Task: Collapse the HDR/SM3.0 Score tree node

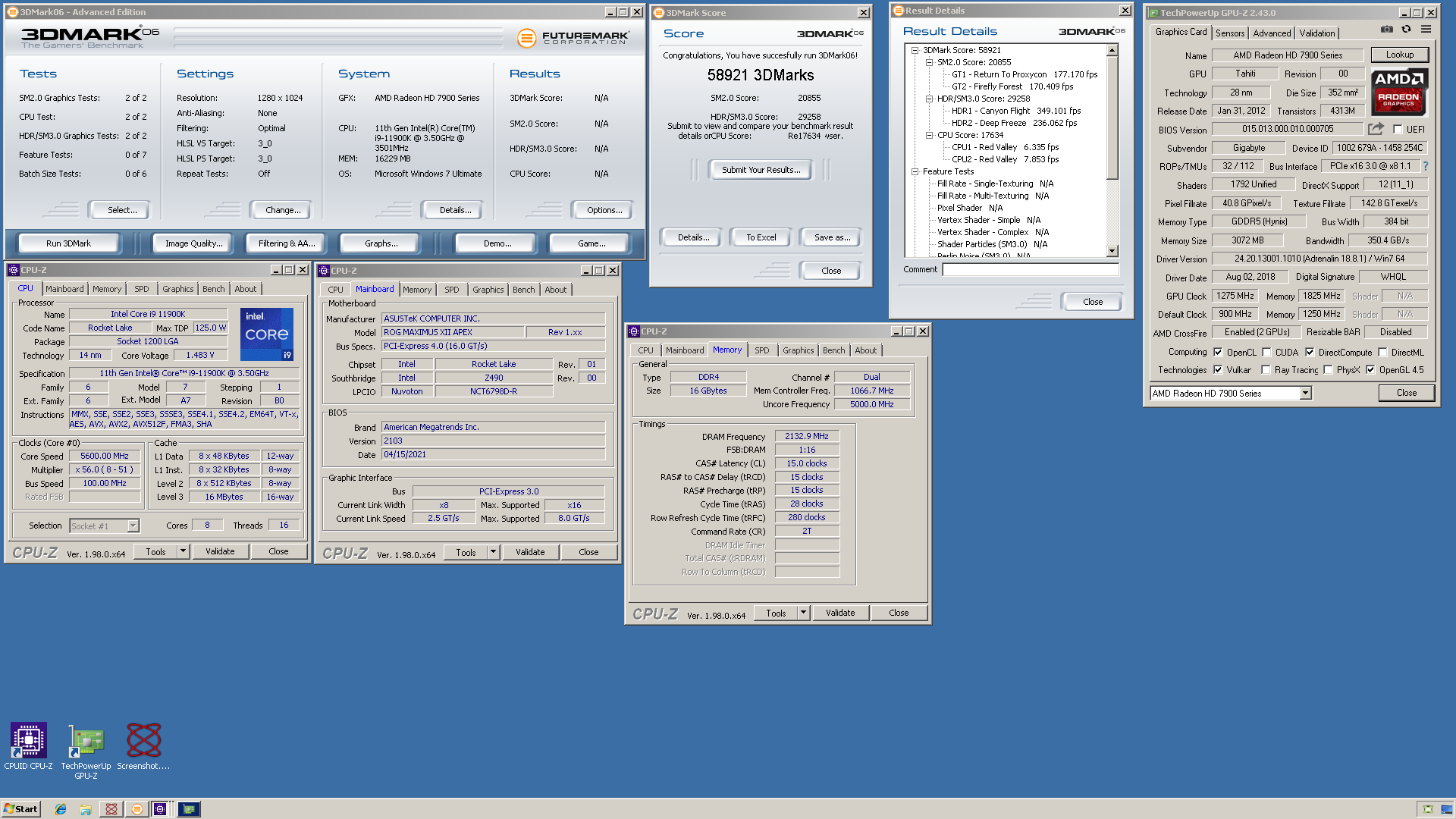Action: [929, 99]
